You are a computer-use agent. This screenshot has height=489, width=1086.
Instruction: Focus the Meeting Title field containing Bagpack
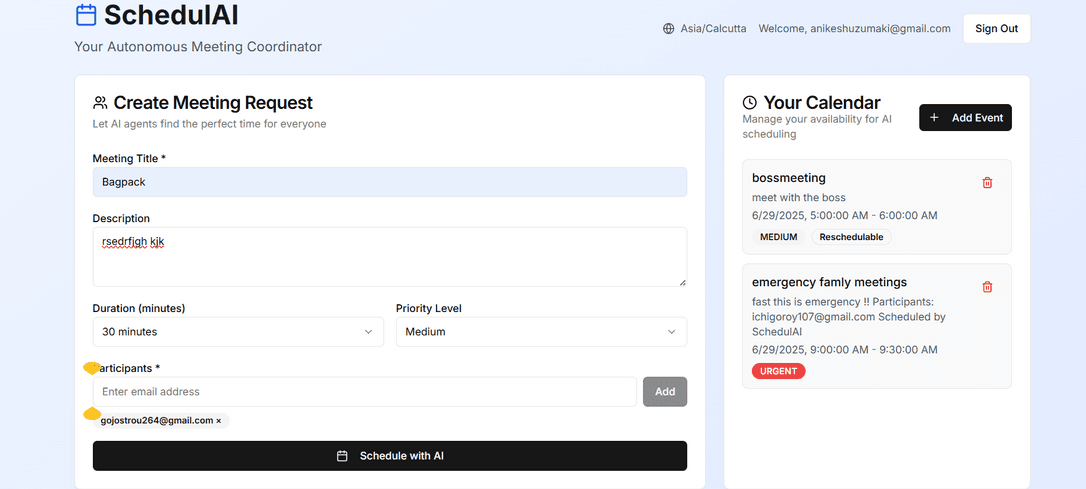(389, 182)
